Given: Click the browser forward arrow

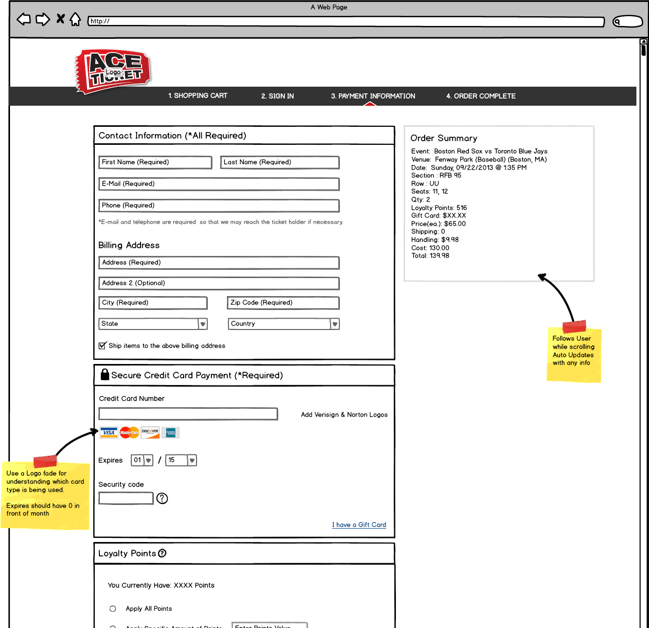Looking at the screenshot, I should pos(43,19).
